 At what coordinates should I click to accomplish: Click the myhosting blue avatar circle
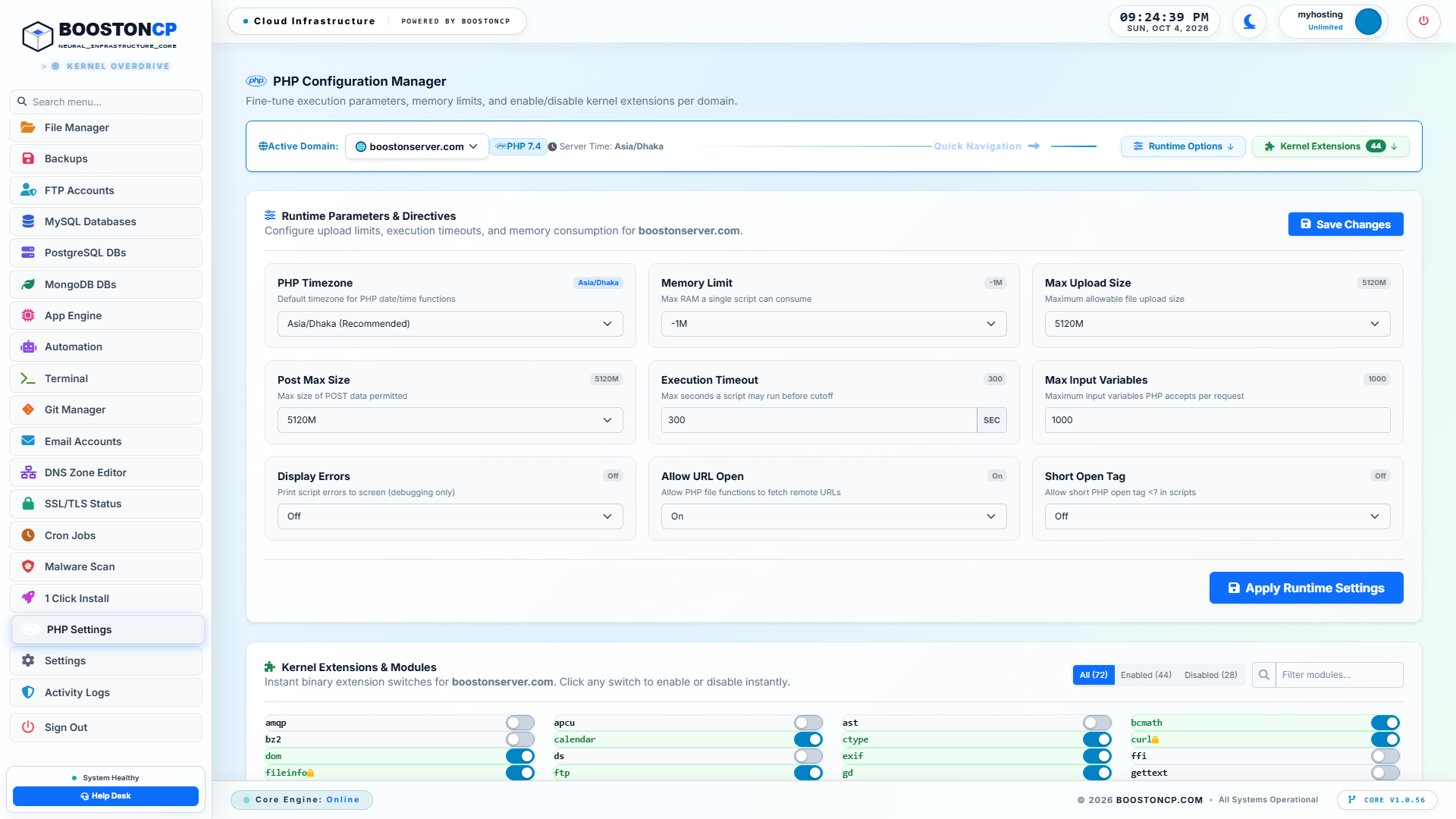tap(1368, 21)
